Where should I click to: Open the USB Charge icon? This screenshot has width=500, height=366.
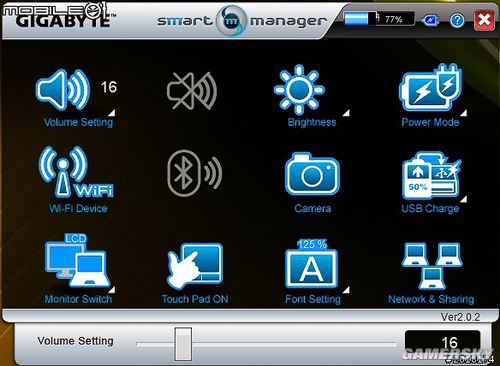pos(431,175)
